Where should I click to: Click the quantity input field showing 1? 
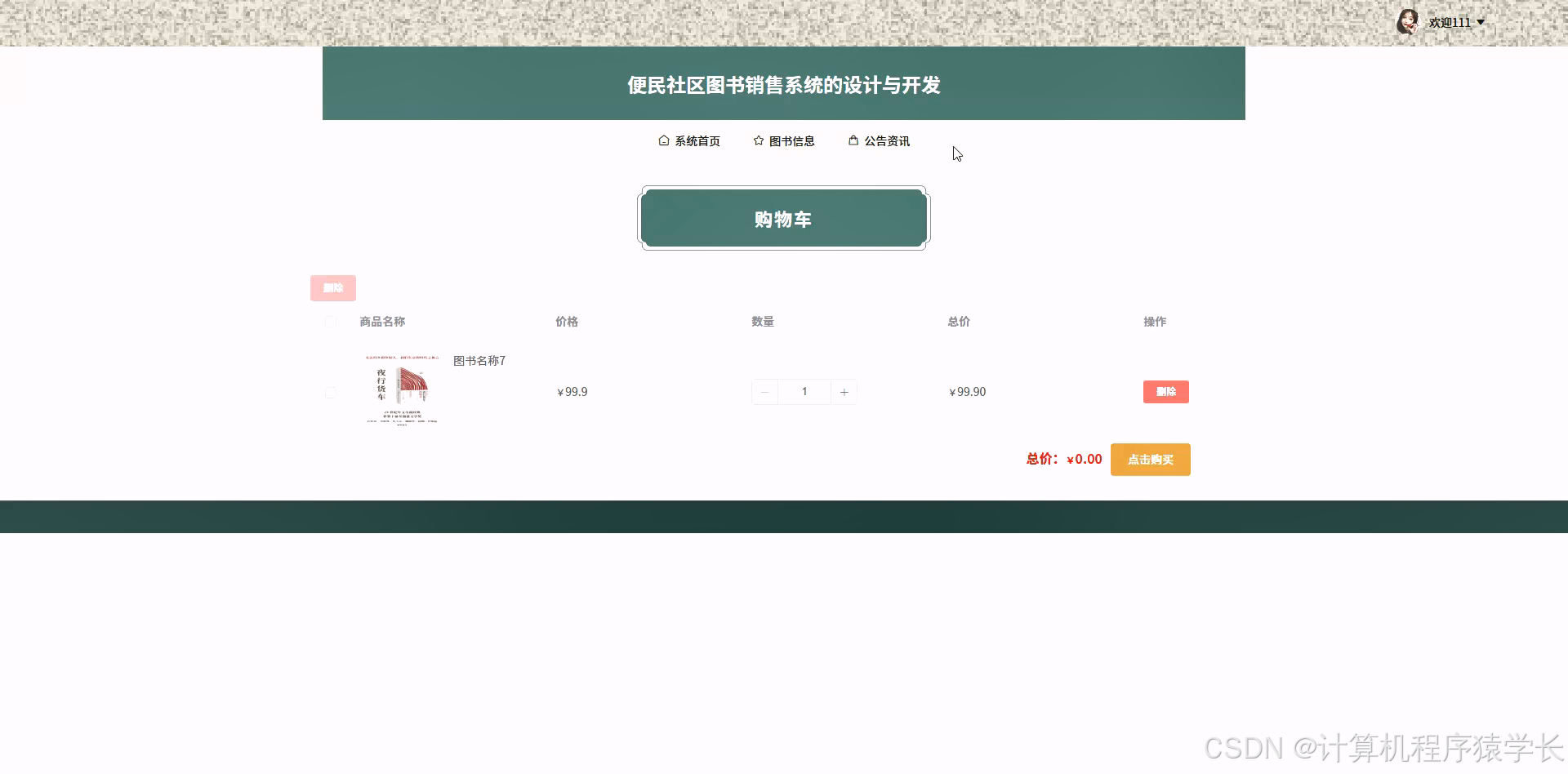tap(804, 393)
